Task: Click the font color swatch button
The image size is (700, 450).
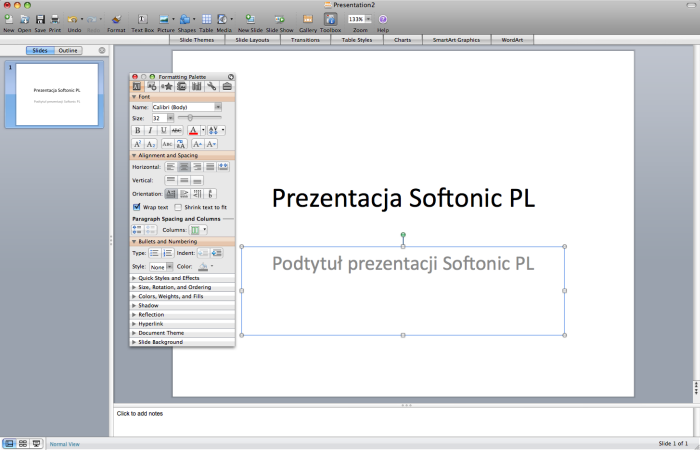Action: 193,130
